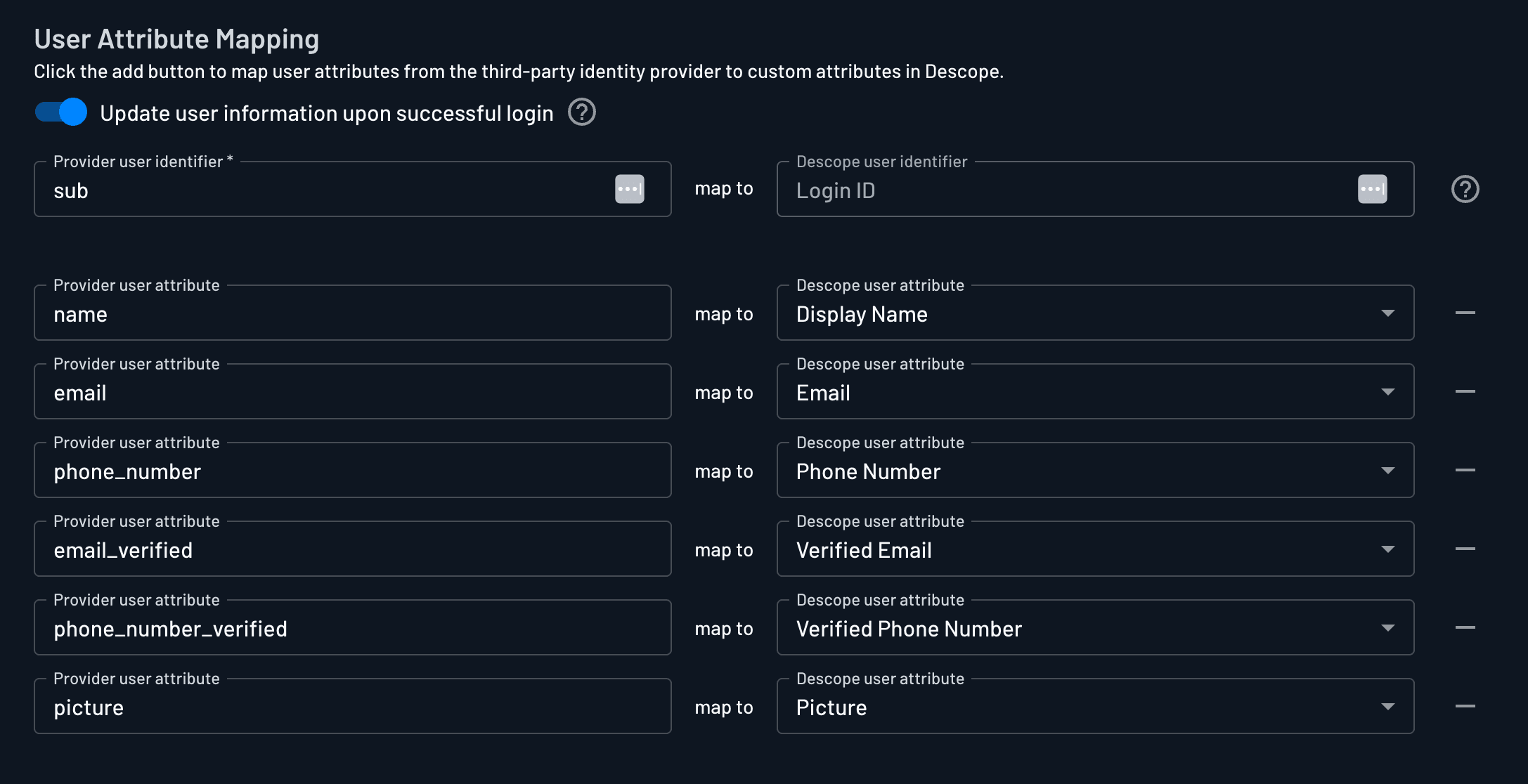Open the Display Name attribute dropdown
Image resolution: width=1528 pixels, height=784 pixels.
(1388, 313)
